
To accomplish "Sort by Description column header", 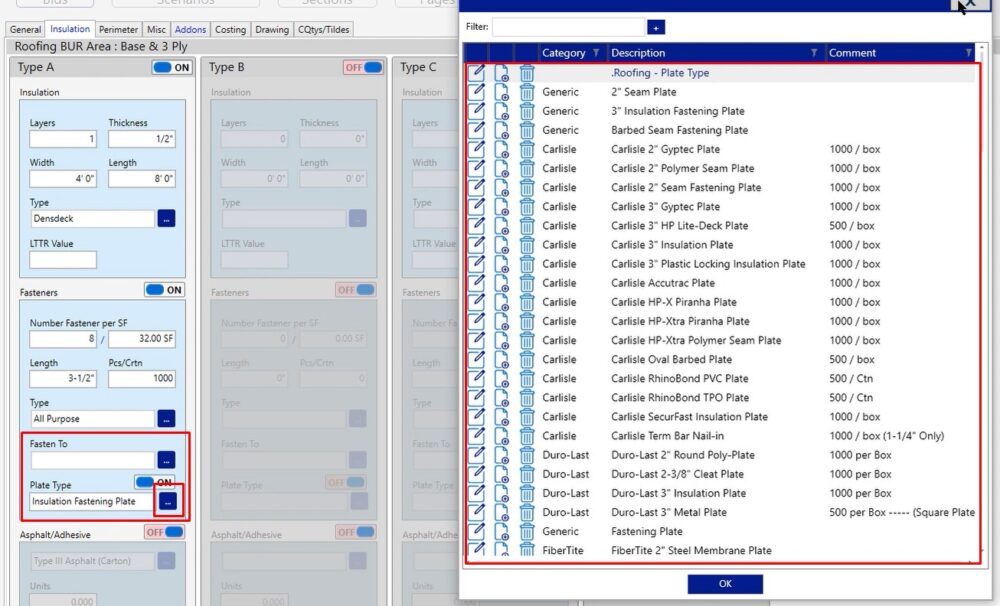I will (x=638, y=53).
